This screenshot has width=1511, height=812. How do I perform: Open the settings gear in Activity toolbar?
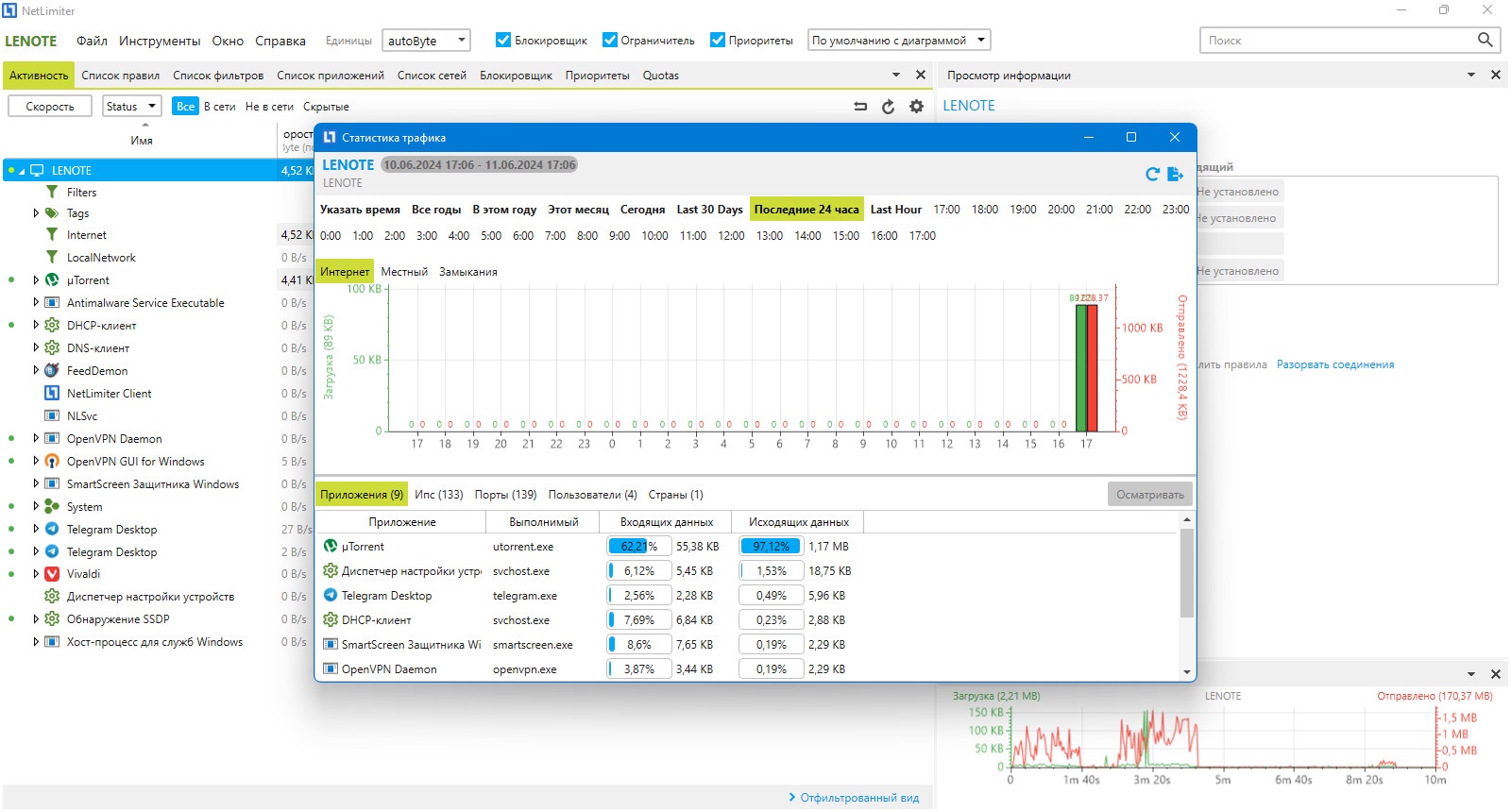click(916, 107)
